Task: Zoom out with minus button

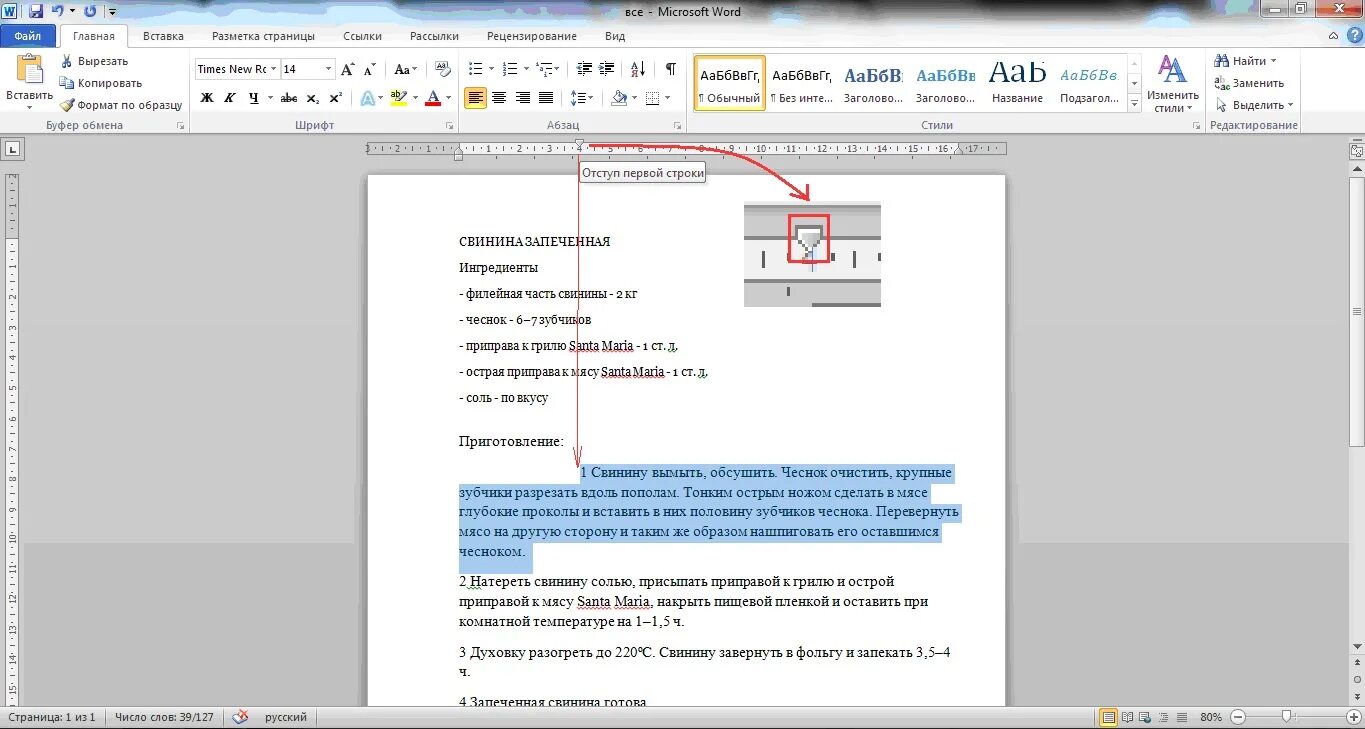Action: (x=1238, y=717)
